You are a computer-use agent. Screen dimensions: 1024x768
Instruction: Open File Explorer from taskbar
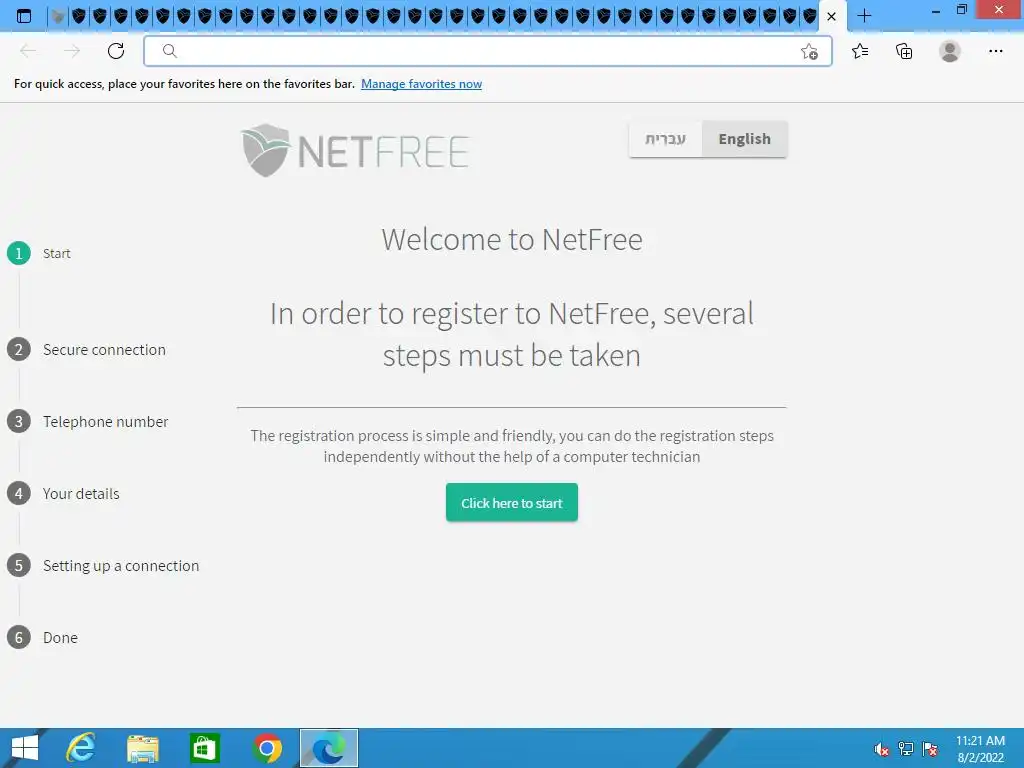(142, 748)
